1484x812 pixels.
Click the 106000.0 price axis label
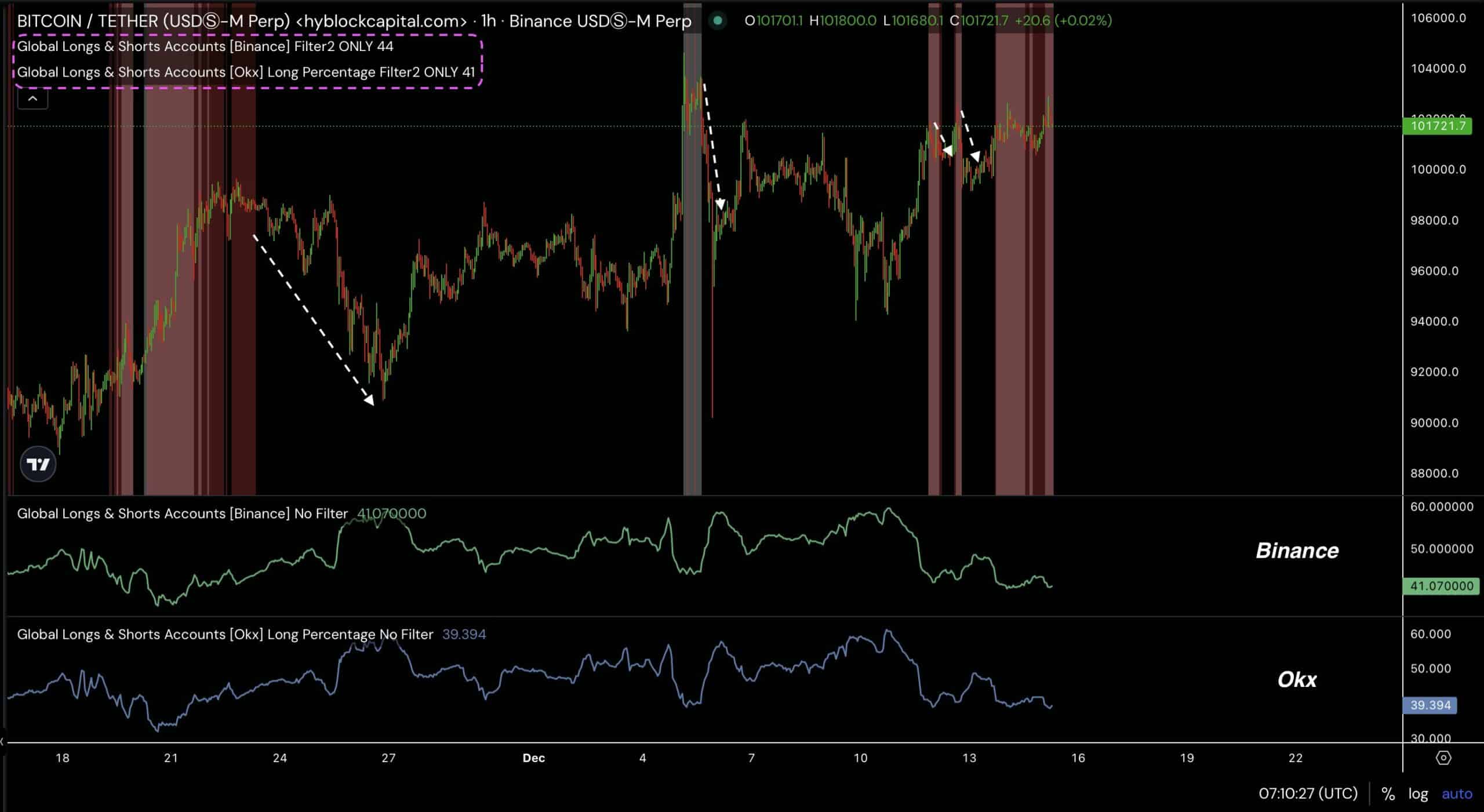1438,18
